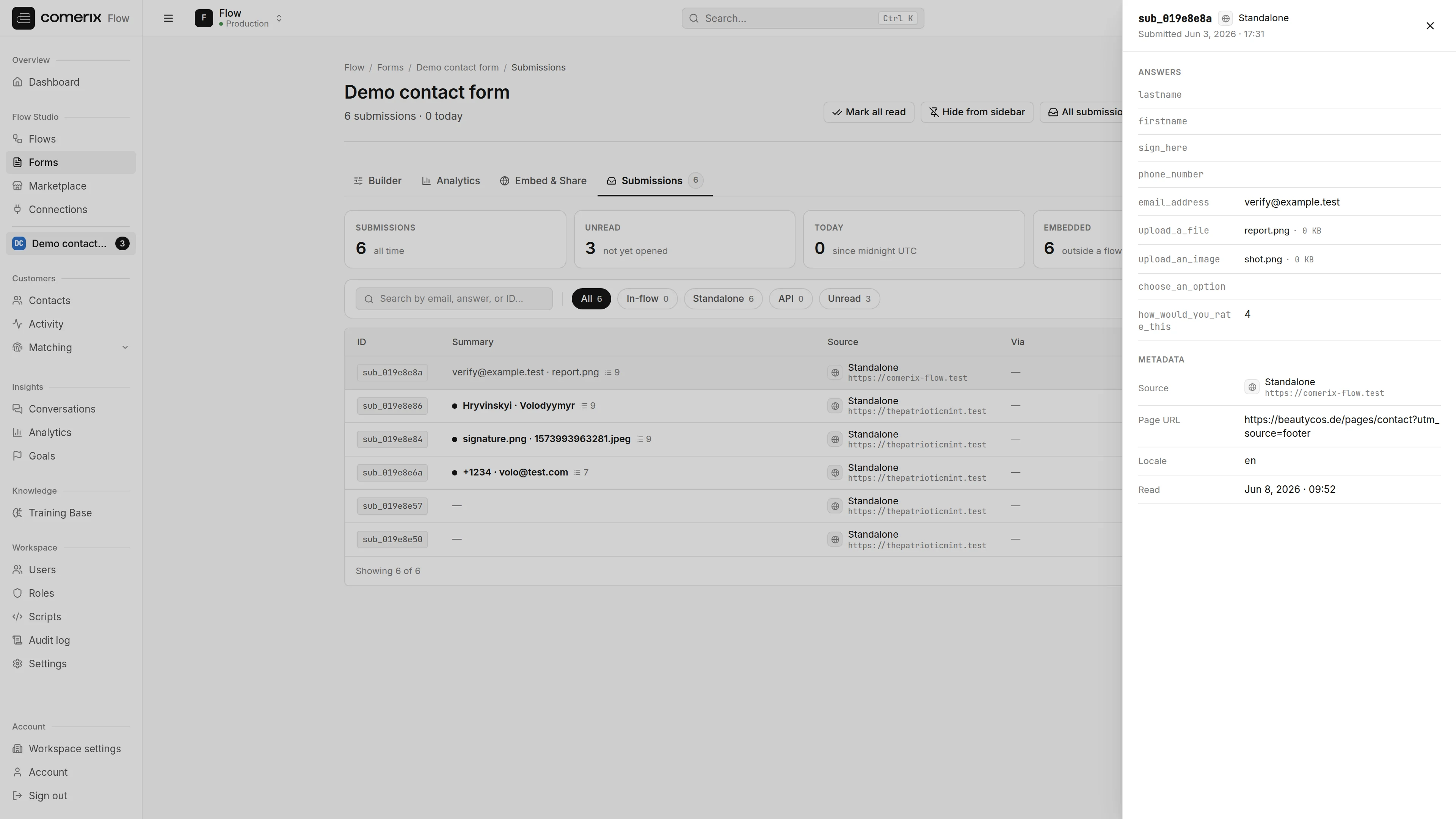1456x819 pixels.
Task: Click the Page URL beautycos.de link
Action: click(x=1341, y=426)
